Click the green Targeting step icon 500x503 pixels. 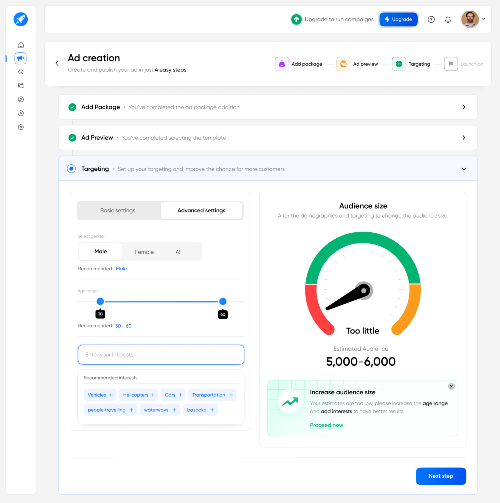coord(399,64)
